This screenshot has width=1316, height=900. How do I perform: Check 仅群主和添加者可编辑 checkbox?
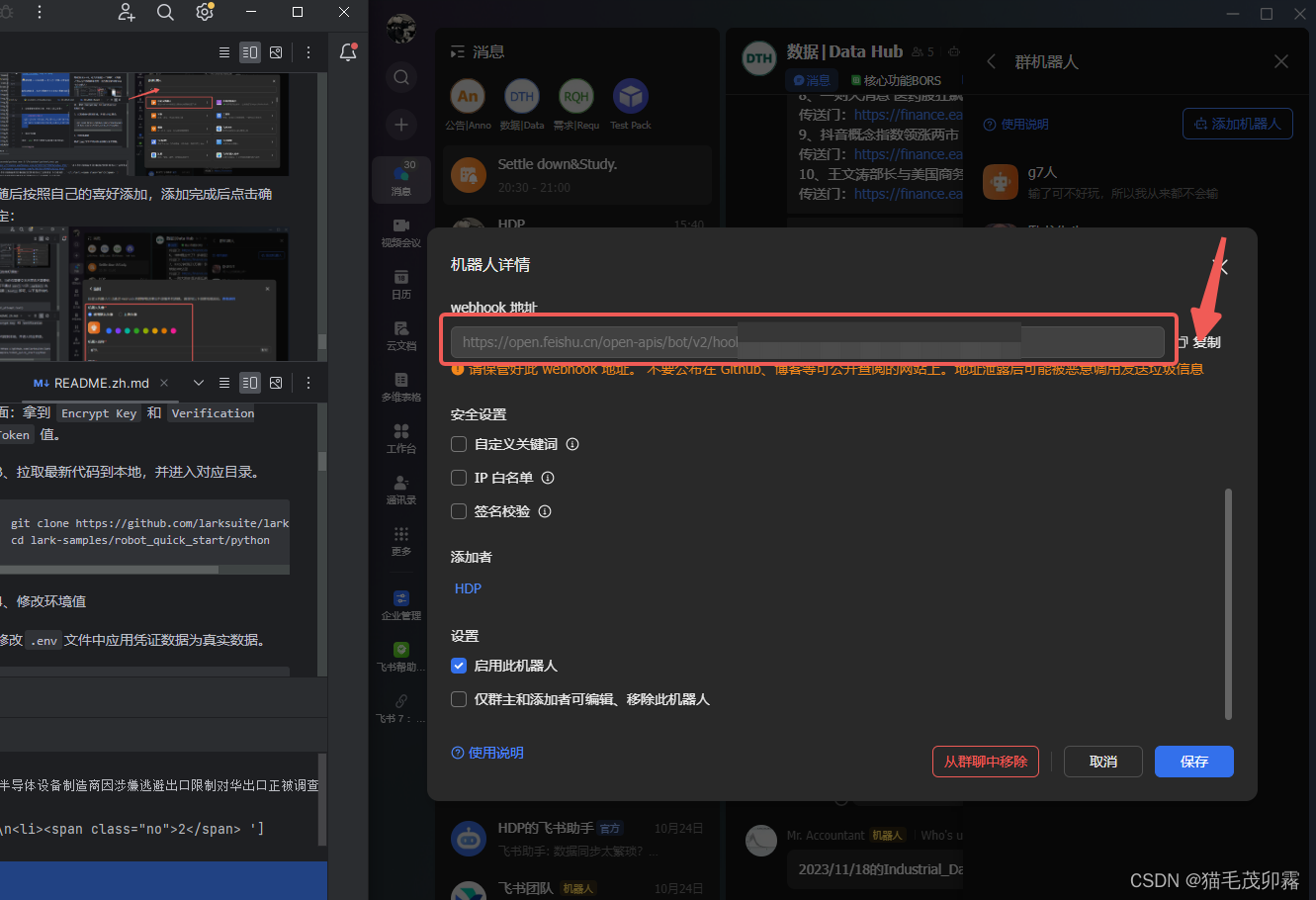(x=459, y=699)
